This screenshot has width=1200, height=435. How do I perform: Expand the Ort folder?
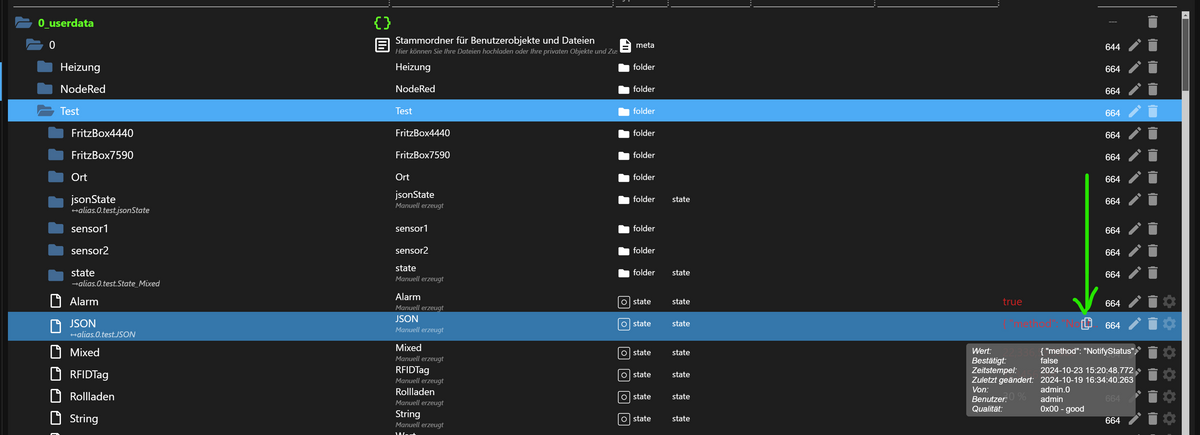55,178
